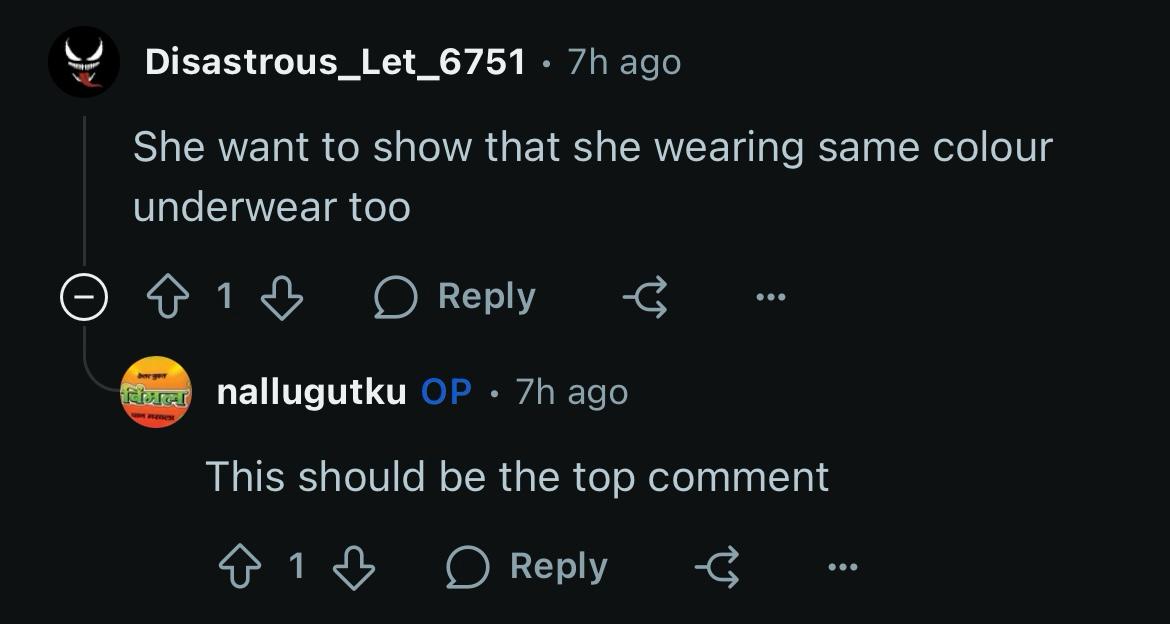The height and width of the screenshot is (624, 1170).
Task: Share nallugutku's reply
Action: pyautogui.click(x=718, y=567)
